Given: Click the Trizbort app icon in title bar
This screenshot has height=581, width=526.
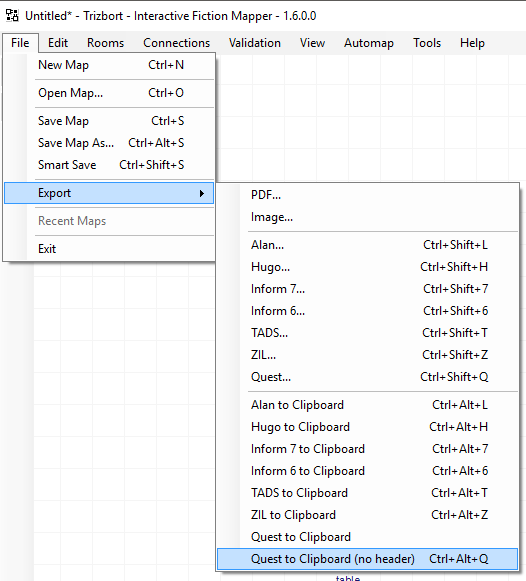Looking at the screenshot, I should tap(12, 16).
